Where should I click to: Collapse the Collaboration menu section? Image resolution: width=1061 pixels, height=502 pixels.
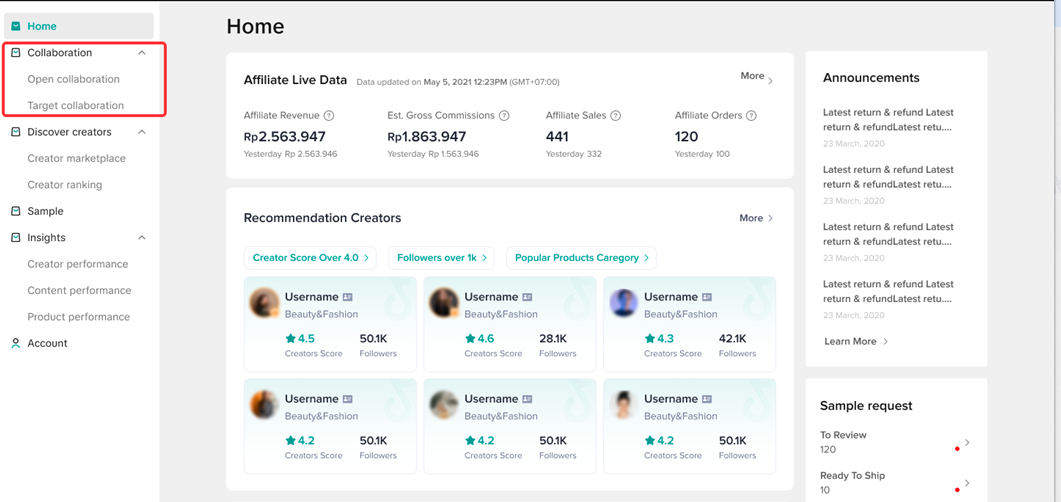pos(142,53)
